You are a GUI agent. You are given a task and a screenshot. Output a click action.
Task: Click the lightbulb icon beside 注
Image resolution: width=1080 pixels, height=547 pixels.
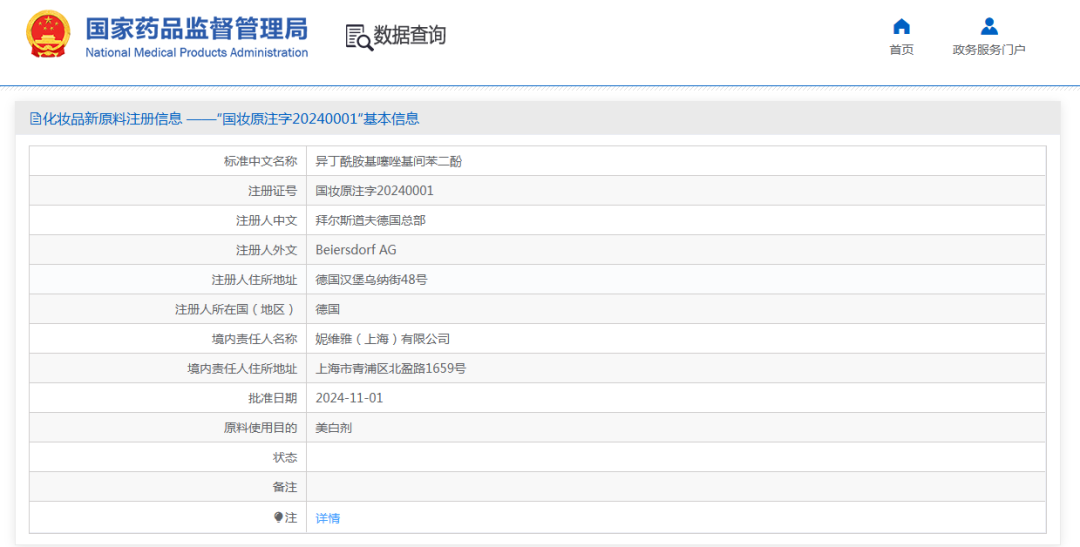coord(279,517)
